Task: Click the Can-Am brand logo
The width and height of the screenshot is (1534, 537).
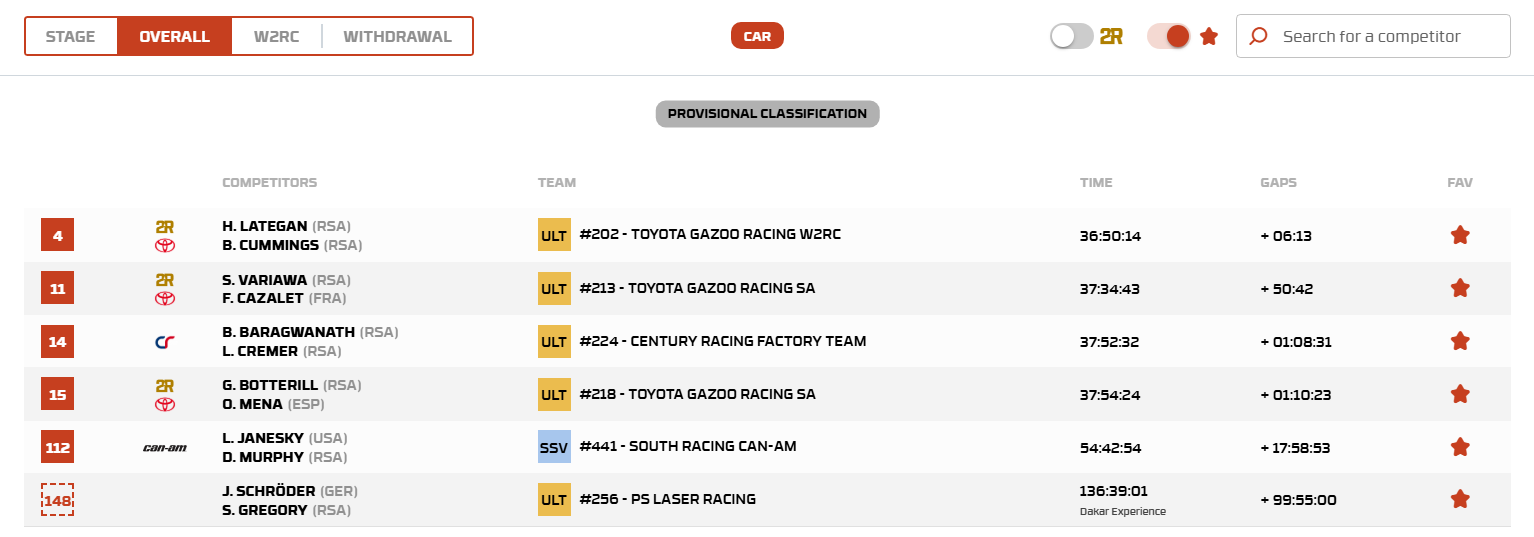Action: coord(165,448)
